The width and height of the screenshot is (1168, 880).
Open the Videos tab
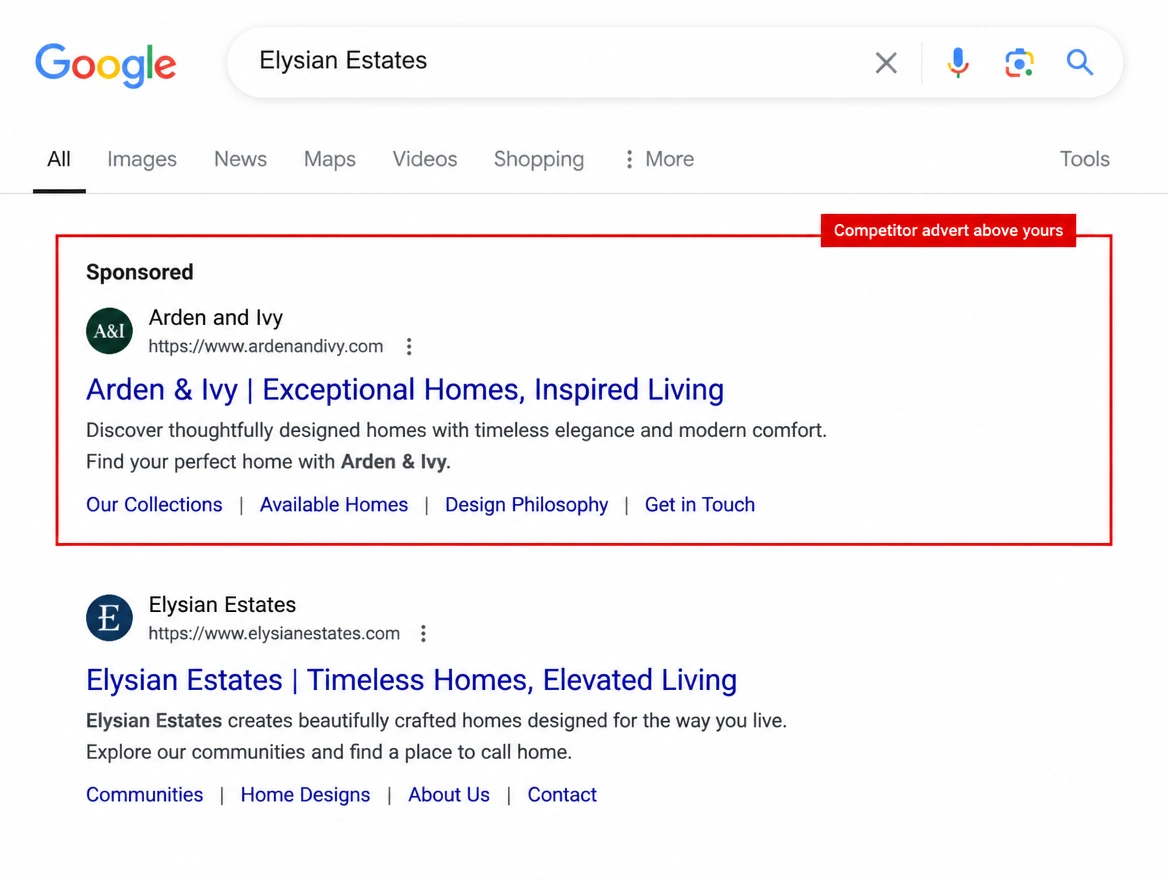point(425,159)
